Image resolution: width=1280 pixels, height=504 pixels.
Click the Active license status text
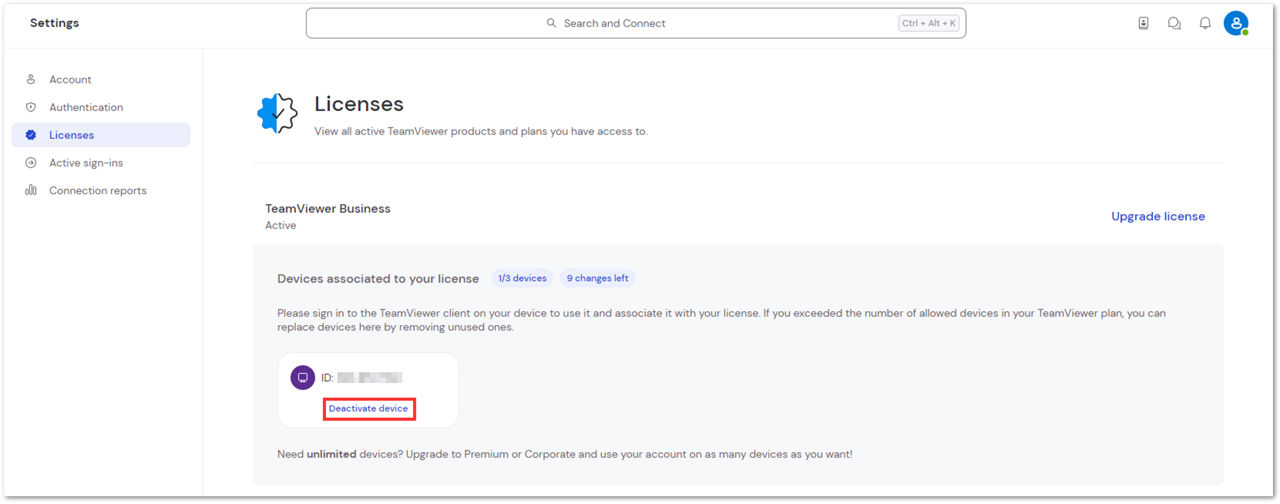(281, 225)
